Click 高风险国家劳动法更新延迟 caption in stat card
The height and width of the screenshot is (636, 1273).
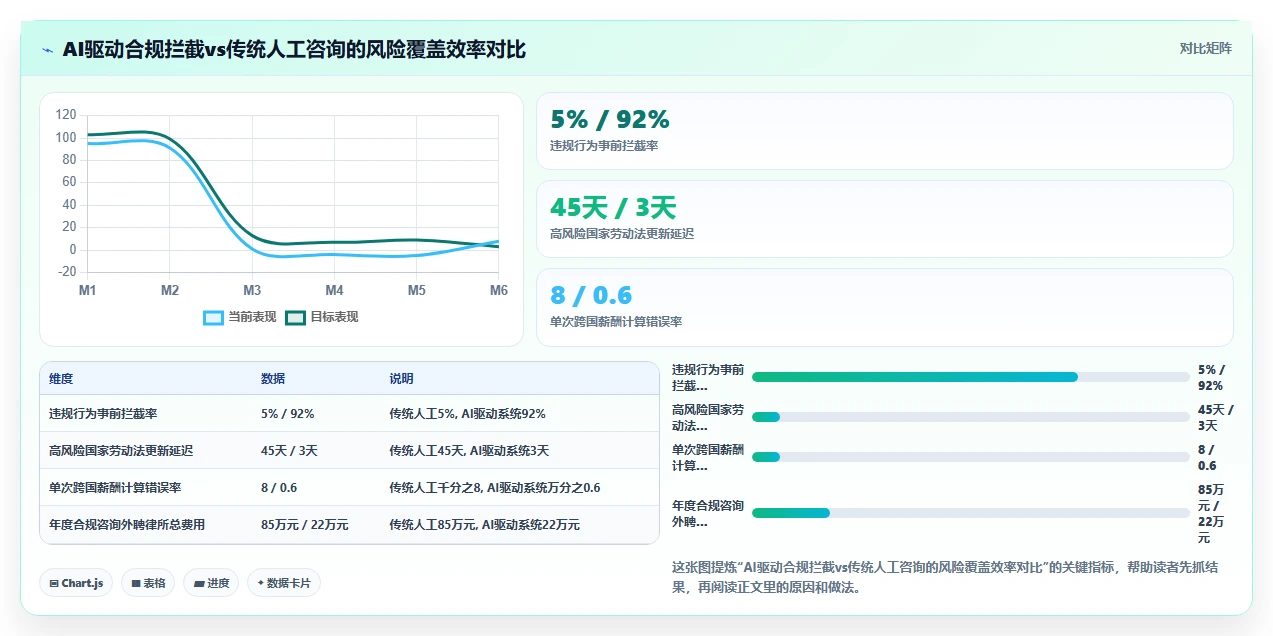tap(622, 234)
